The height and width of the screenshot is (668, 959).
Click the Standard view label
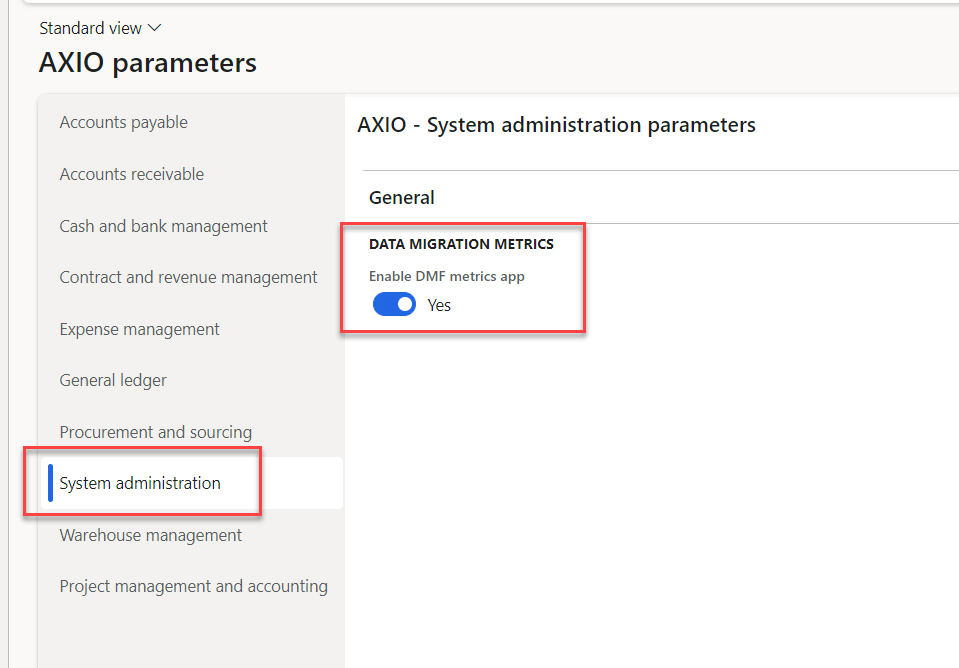coord(90,27)
